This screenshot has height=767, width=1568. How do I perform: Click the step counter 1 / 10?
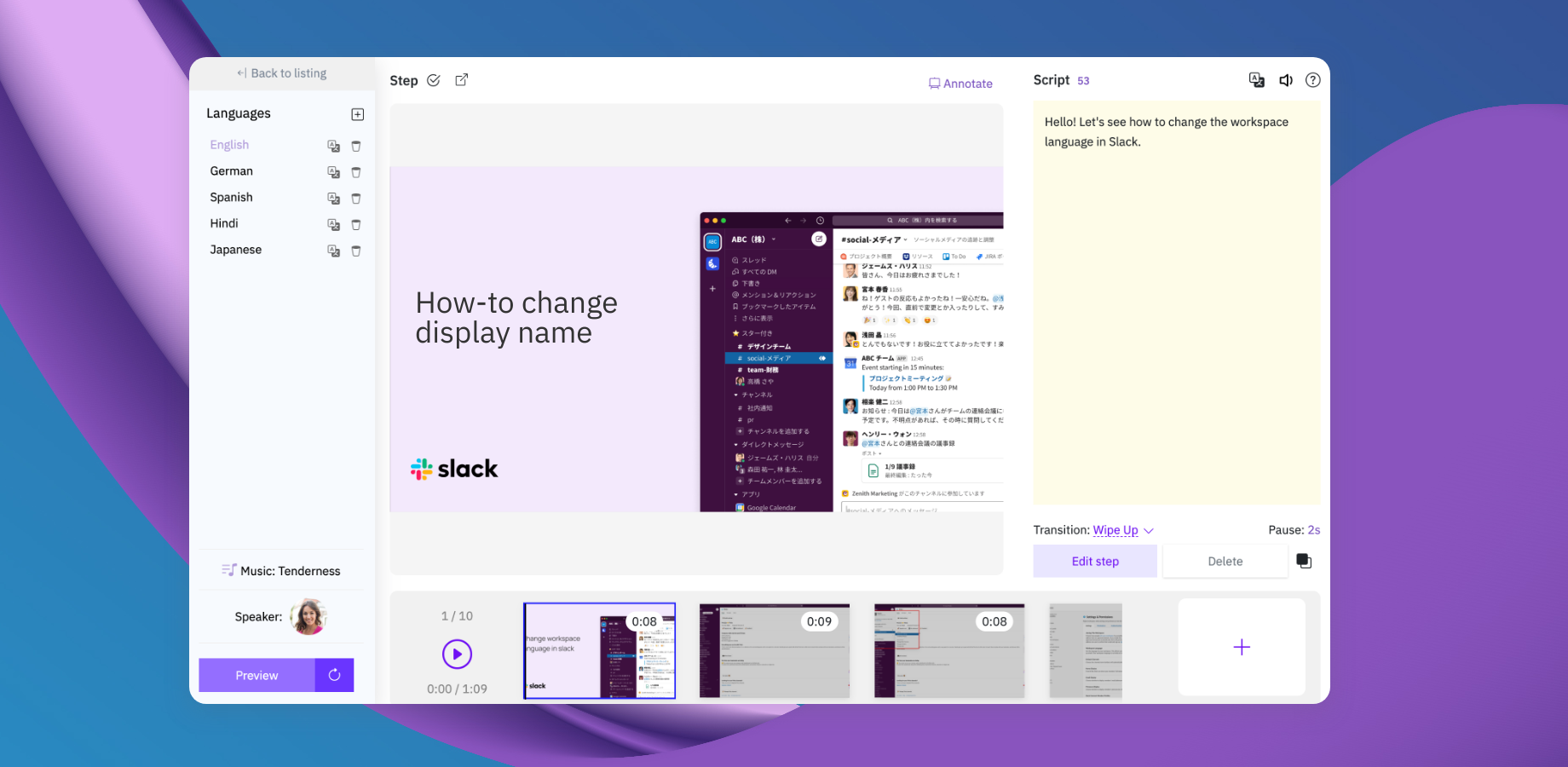(457, 616)
